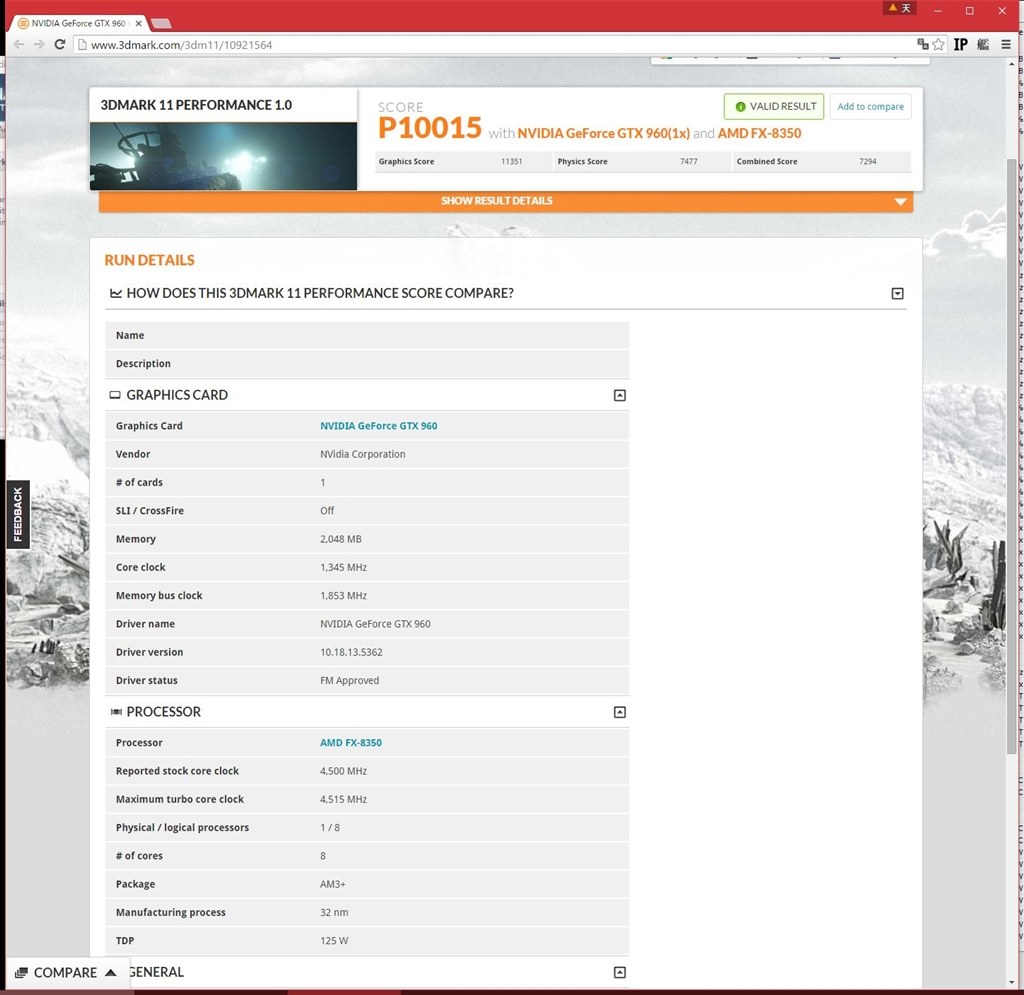Click the page scrollbar thumb
1024x995 pixels.
(1012, 455)
